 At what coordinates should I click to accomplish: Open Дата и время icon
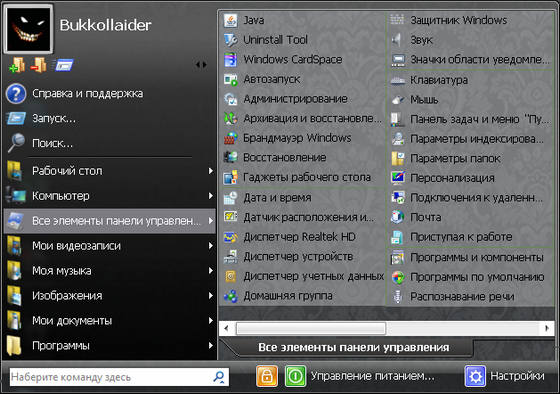coord(231,198)
